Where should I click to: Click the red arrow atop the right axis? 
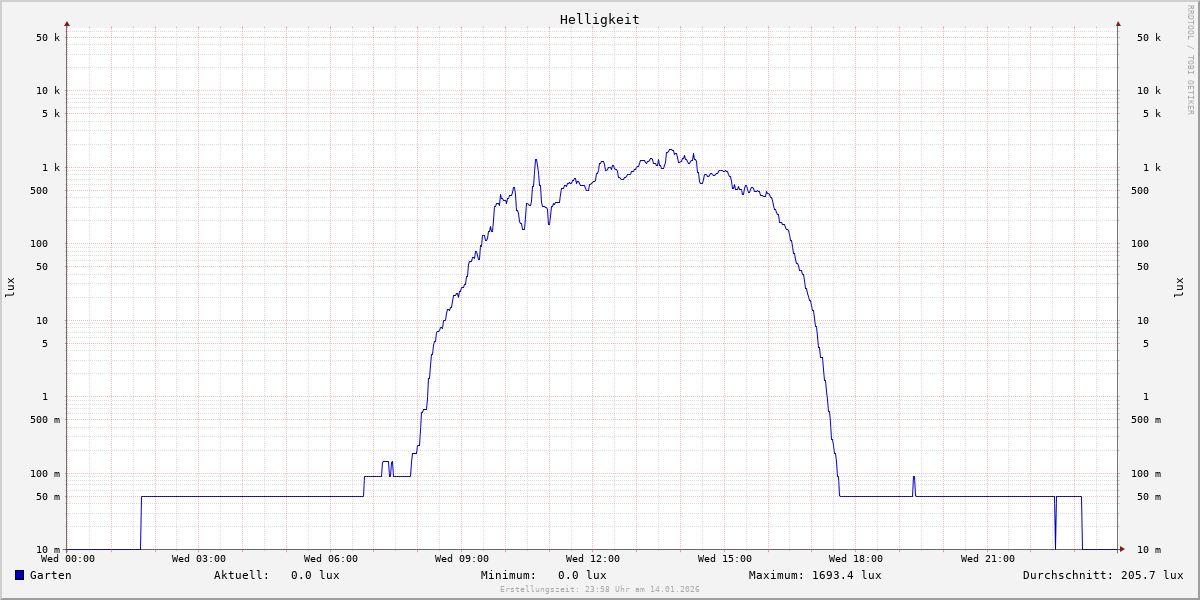tap(1118, 23)
